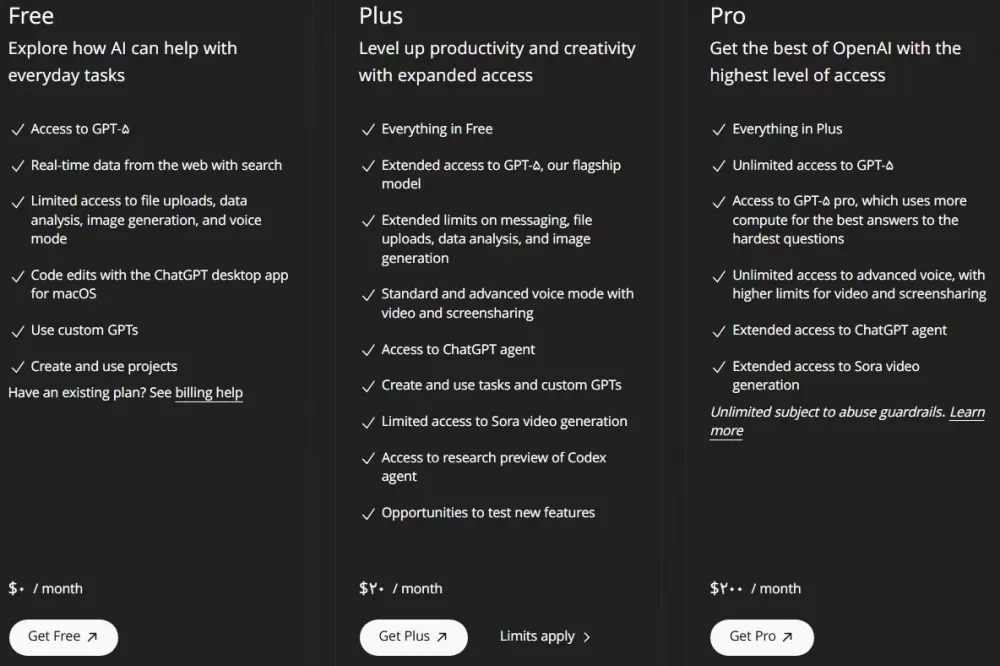1000x666 pixels.
Task: Select the Pro plan heading
Action: click(728, 16)
